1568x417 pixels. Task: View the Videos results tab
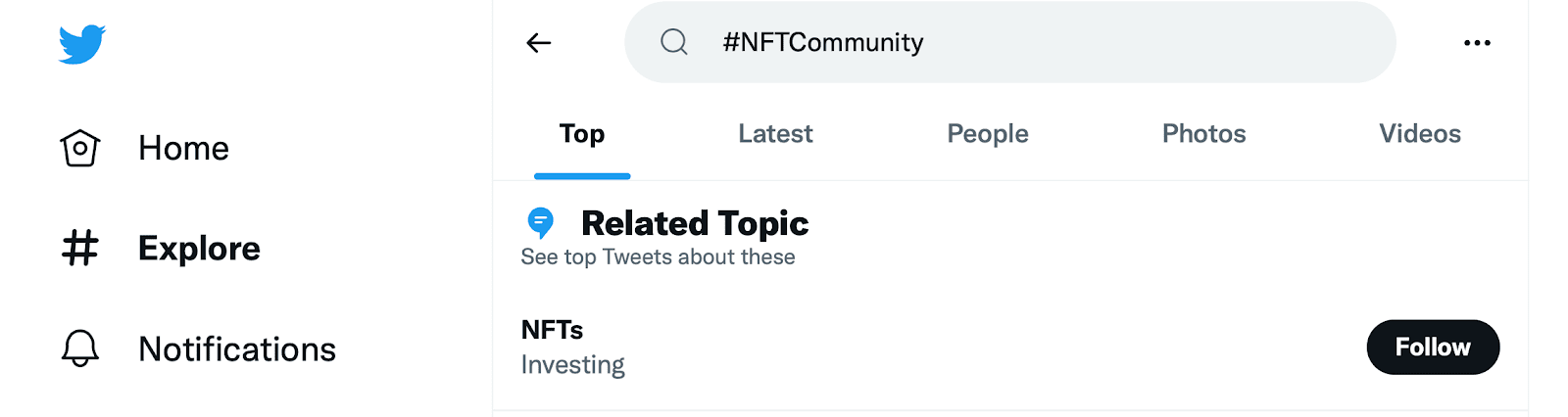[1419, 134]
